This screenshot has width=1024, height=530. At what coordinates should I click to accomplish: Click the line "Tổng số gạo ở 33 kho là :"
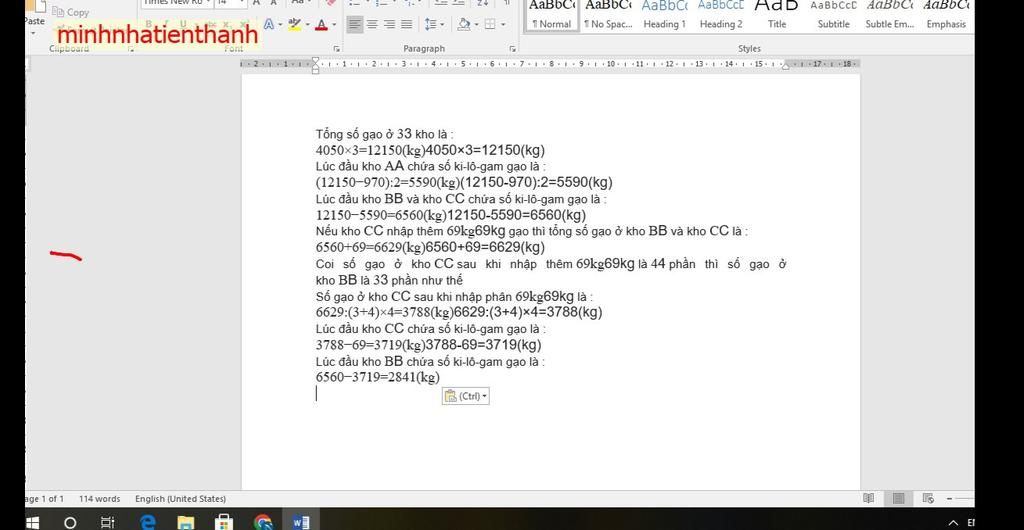click(385, 134)
